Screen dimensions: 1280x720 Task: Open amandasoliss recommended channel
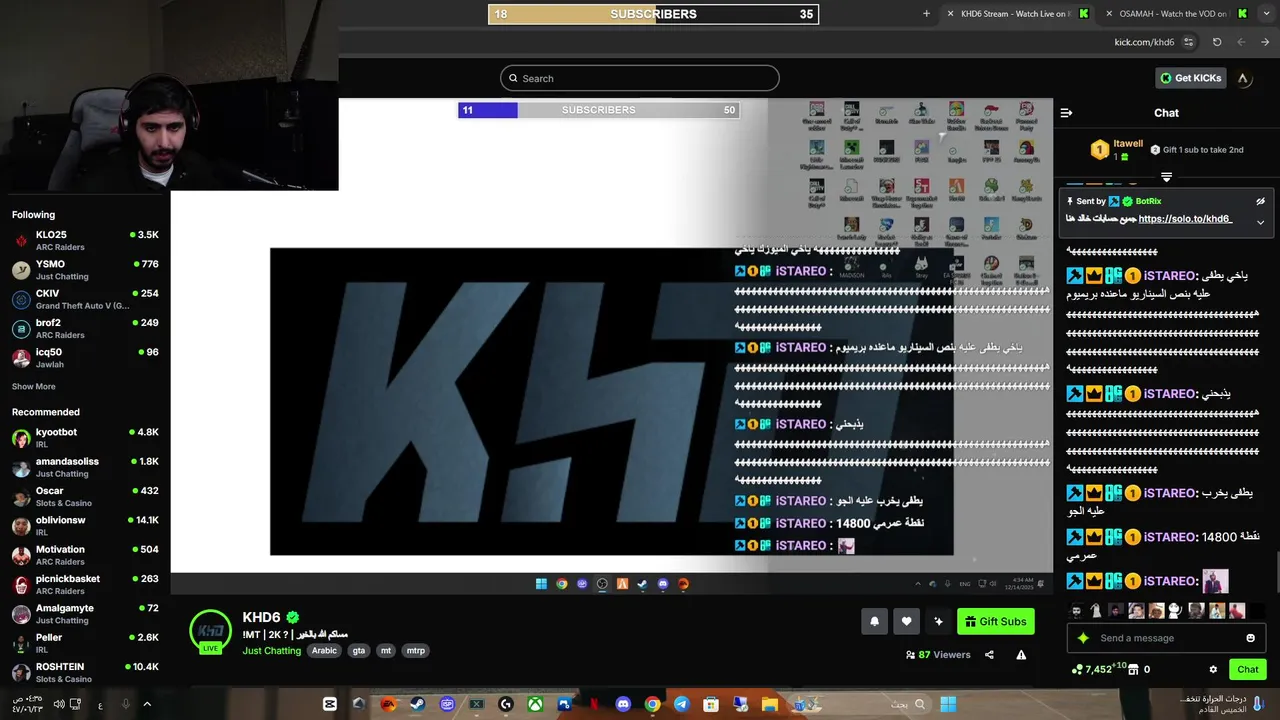tap(85, 467)
